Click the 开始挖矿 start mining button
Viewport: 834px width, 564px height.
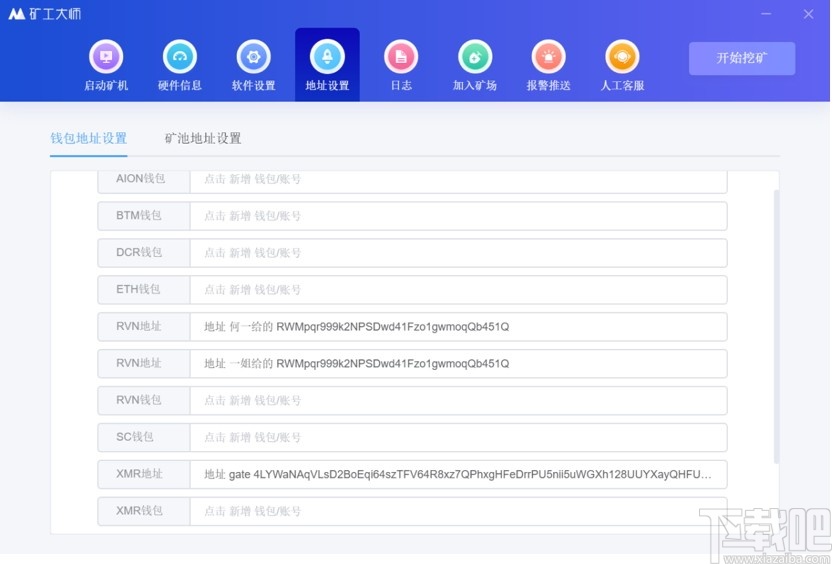click(x=742, y=59)
